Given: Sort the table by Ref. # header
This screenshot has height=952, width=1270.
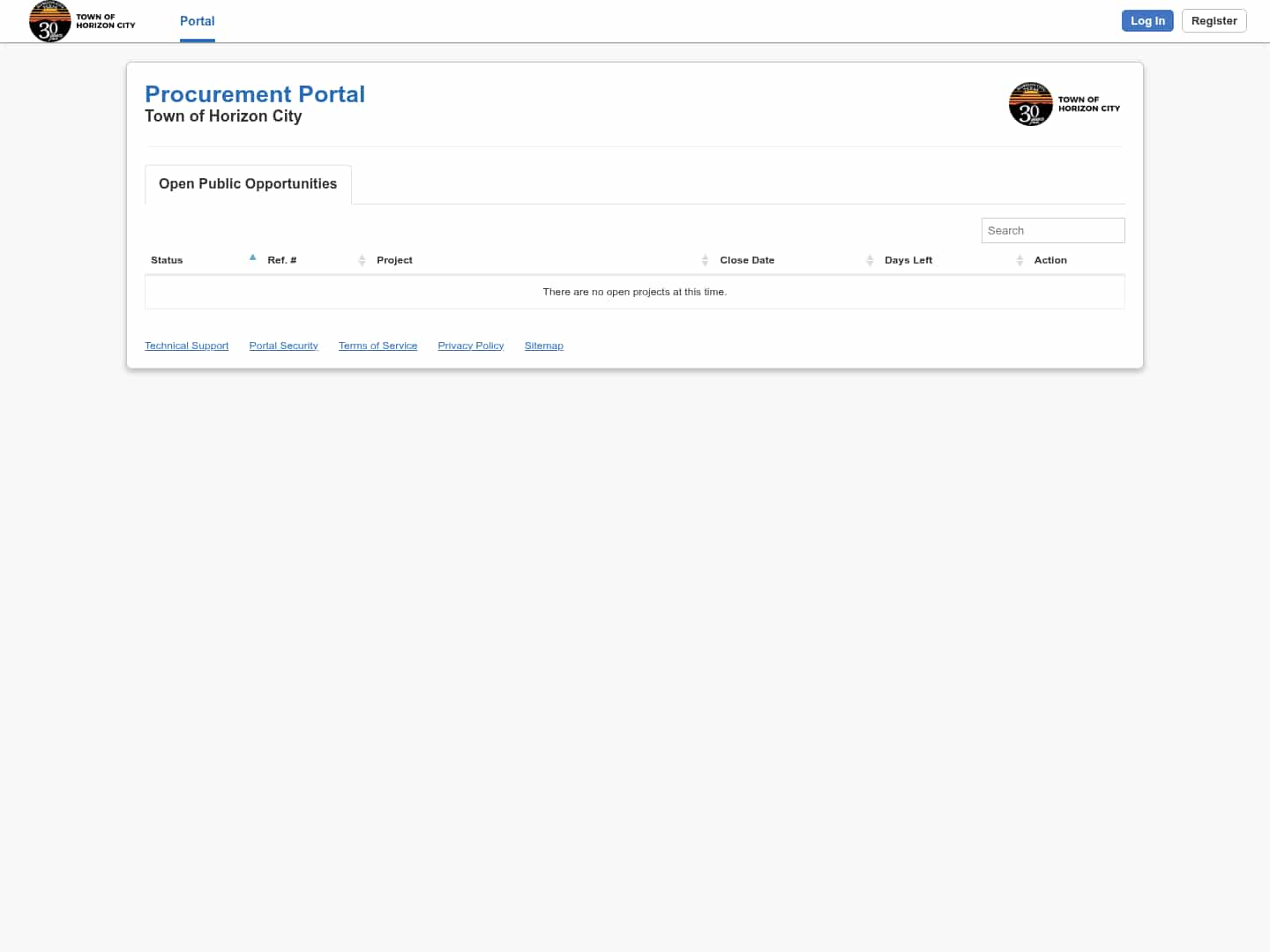Looking at the screenshot, I should (281, 260).
